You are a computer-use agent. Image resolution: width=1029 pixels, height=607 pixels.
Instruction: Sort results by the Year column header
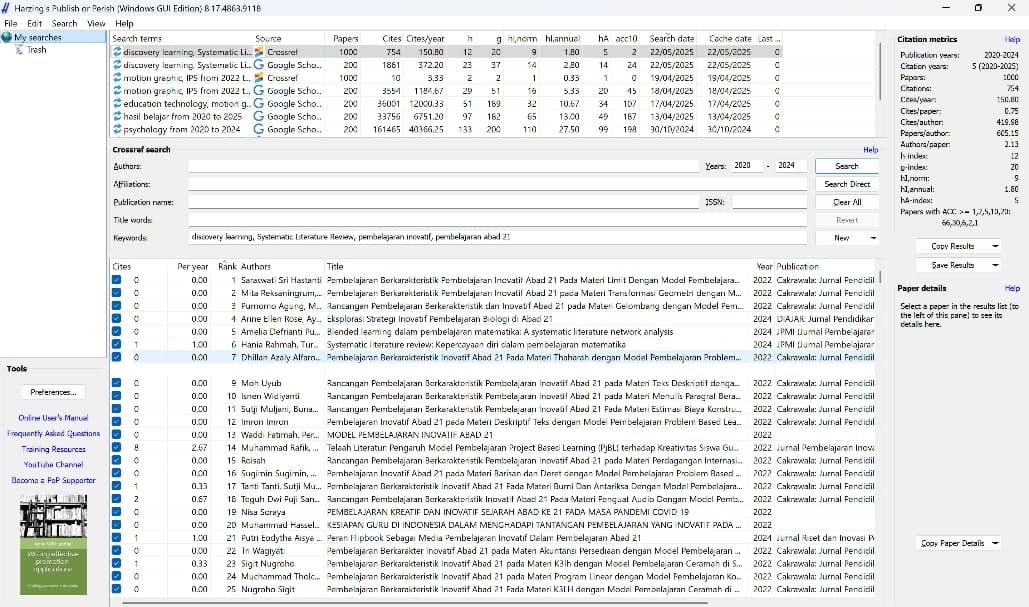tap(764, 266)
